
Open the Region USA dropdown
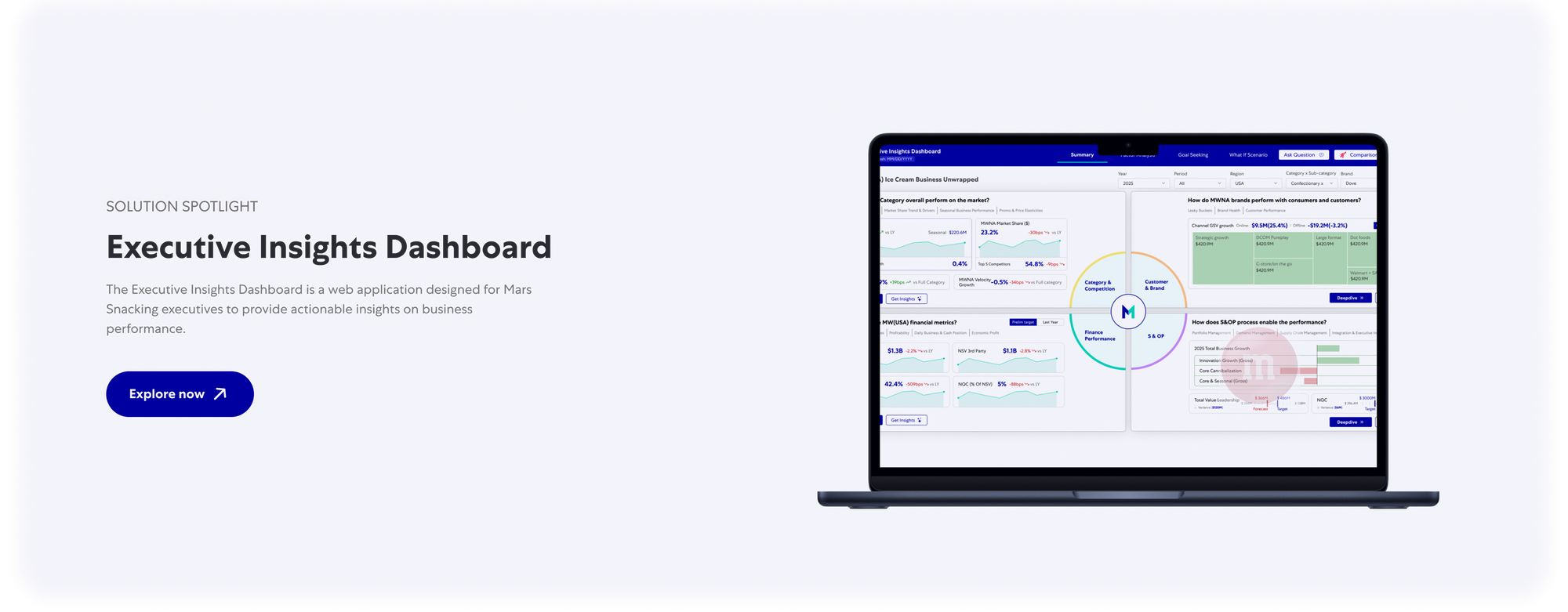pos(1255,183)
